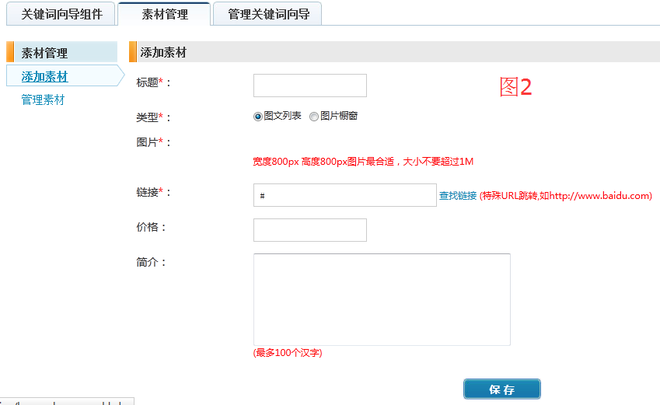Image resolution: width=660 pixels, height=405 pixels.
Task: Click inside the 简介 text area
Action: [381, 299]
